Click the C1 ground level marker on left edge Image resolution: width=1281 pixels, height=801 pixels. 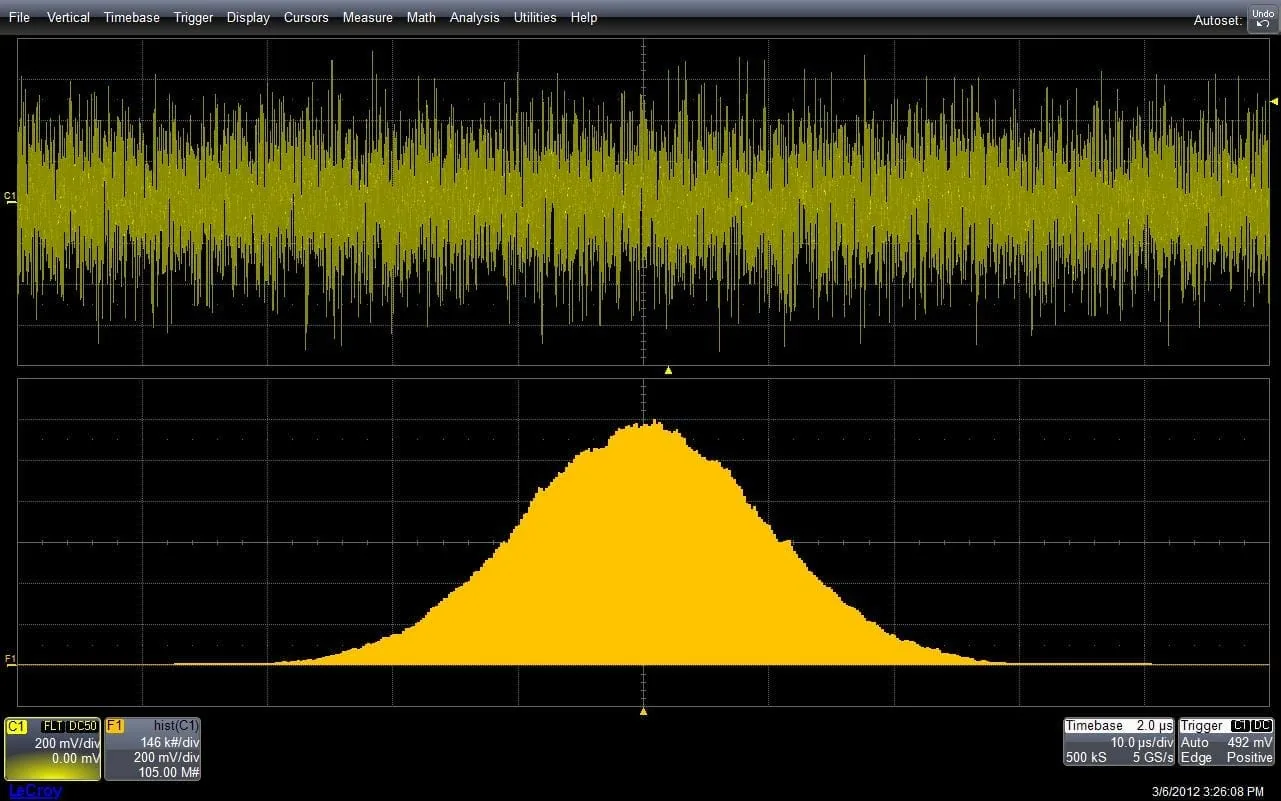tap(11, 197)
